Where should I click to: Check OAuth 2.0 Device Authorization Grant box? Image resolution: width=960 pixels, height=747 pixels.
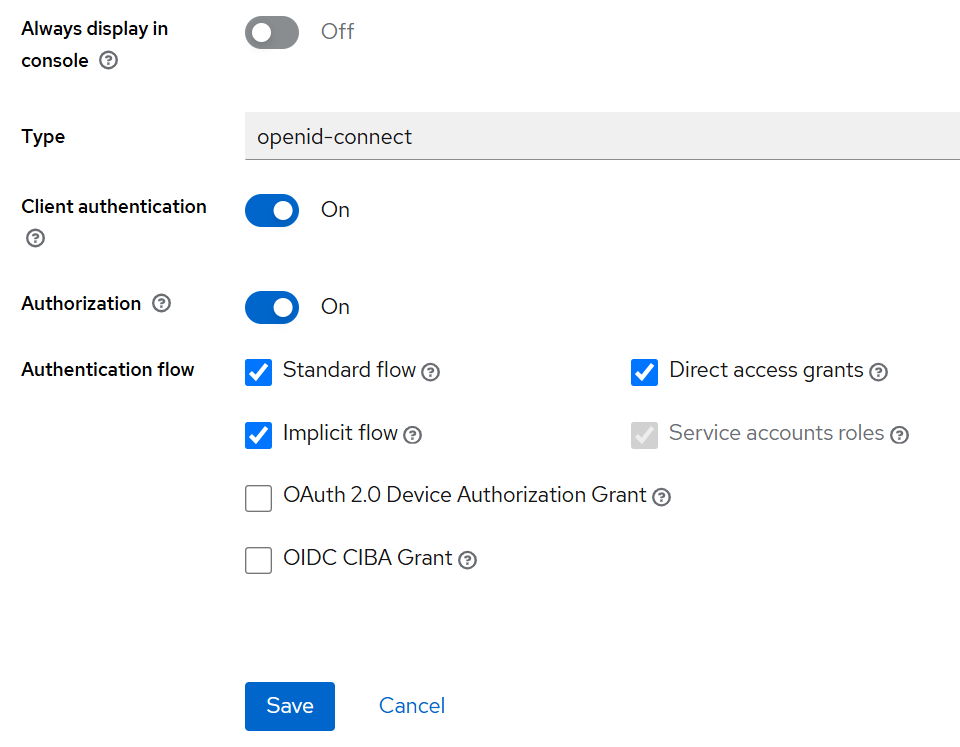point(259,498)
